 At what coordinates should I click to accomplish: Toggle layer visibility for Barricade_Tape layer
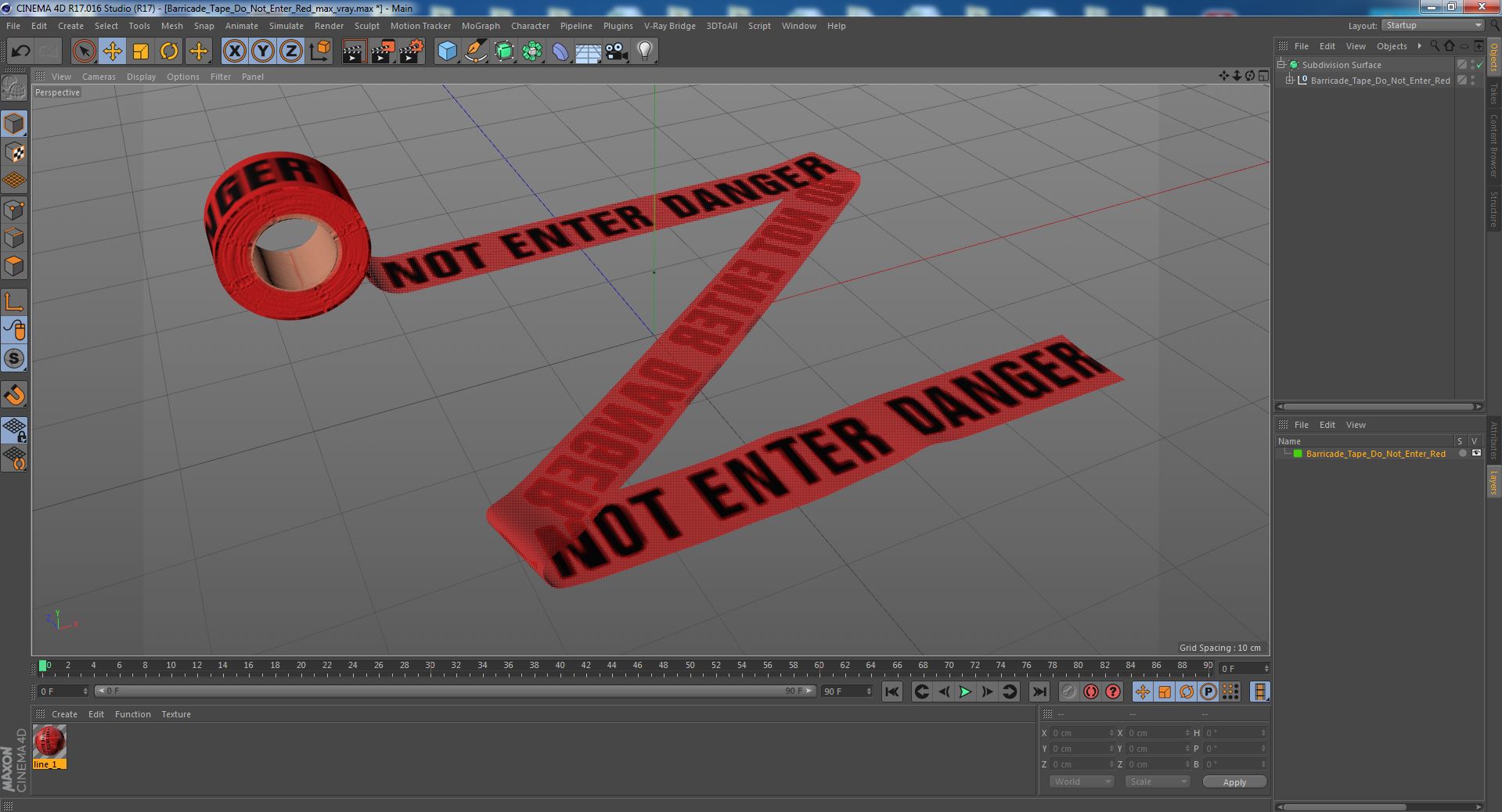(x=1476, y=453)
